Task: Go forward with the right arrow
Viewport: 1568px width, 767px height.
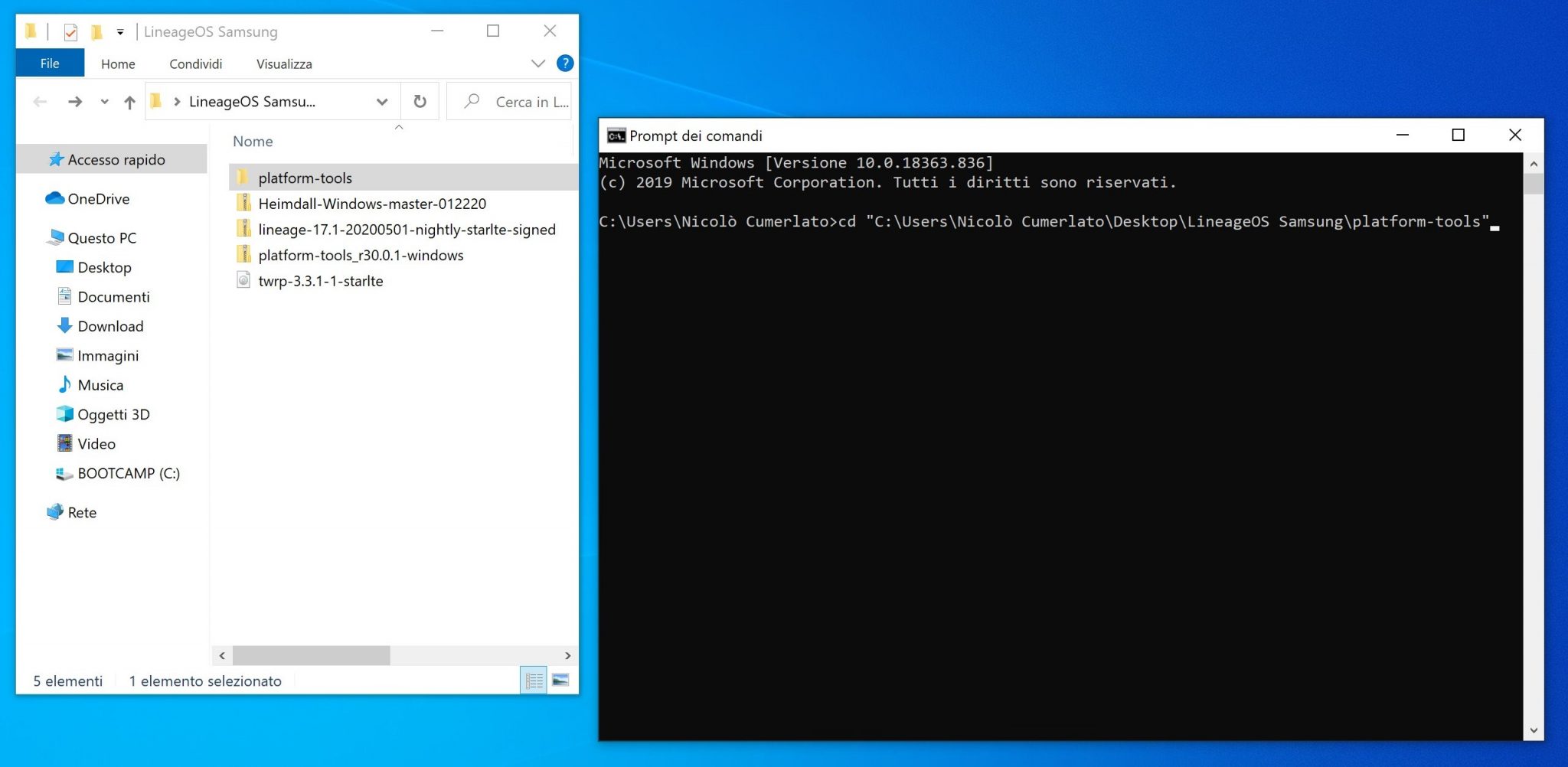Action: [75, 101]
